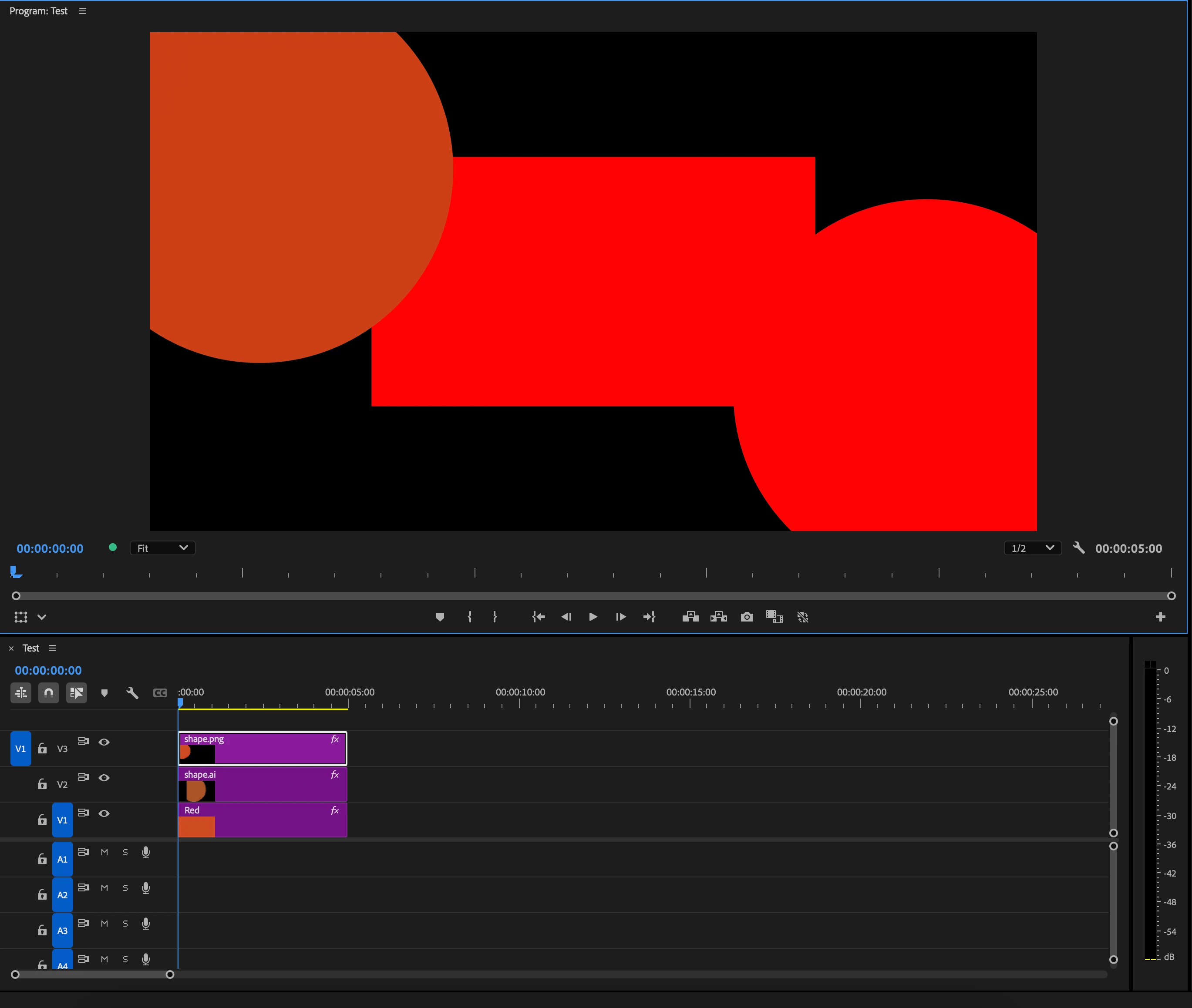Hide track V3 with its eye icon

104,742
